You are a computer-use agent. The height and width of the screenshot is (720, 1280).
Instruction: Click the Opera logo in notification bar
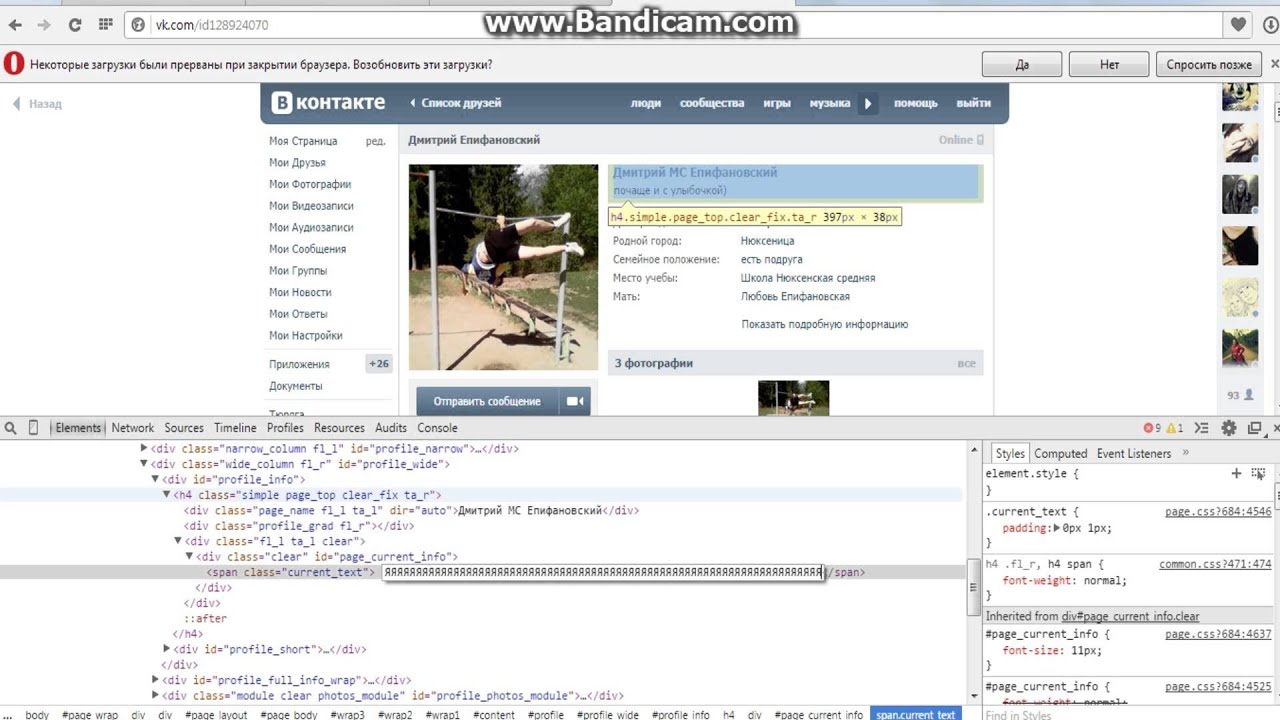[x=14, y=64]
